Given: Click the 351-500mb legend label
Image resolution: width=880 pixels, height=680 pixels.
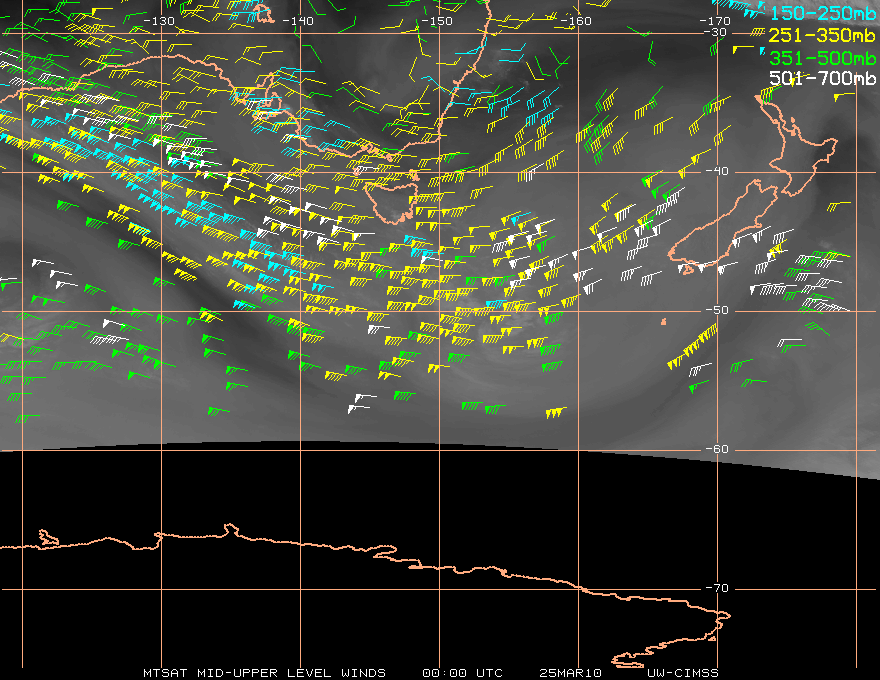Looking at the screenshot, I should 822,58.
